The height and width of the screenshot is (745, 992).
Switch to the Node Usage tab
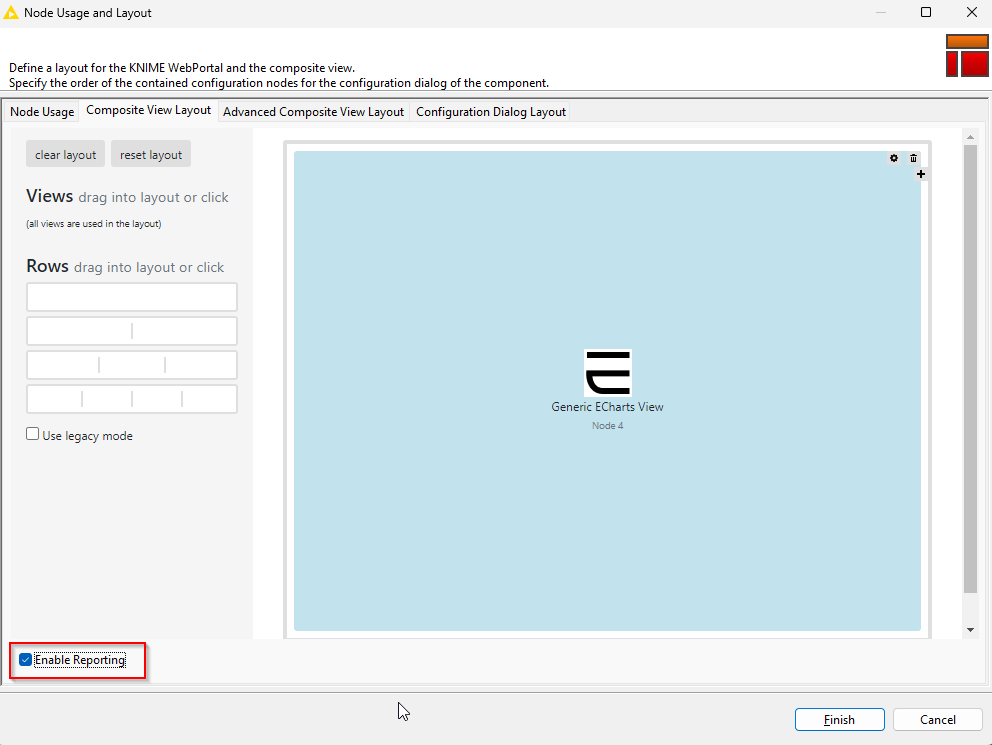click(x=42, y=111)
